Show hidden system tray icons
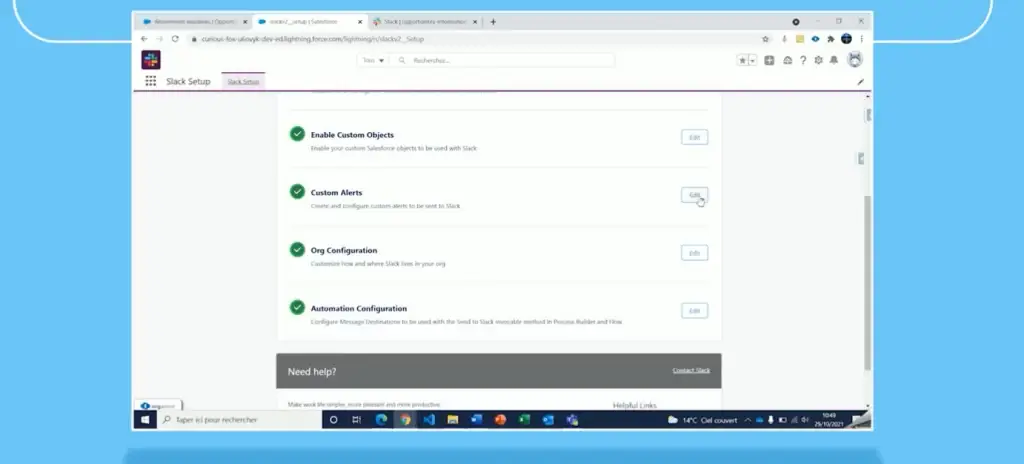 click(748, 420)
